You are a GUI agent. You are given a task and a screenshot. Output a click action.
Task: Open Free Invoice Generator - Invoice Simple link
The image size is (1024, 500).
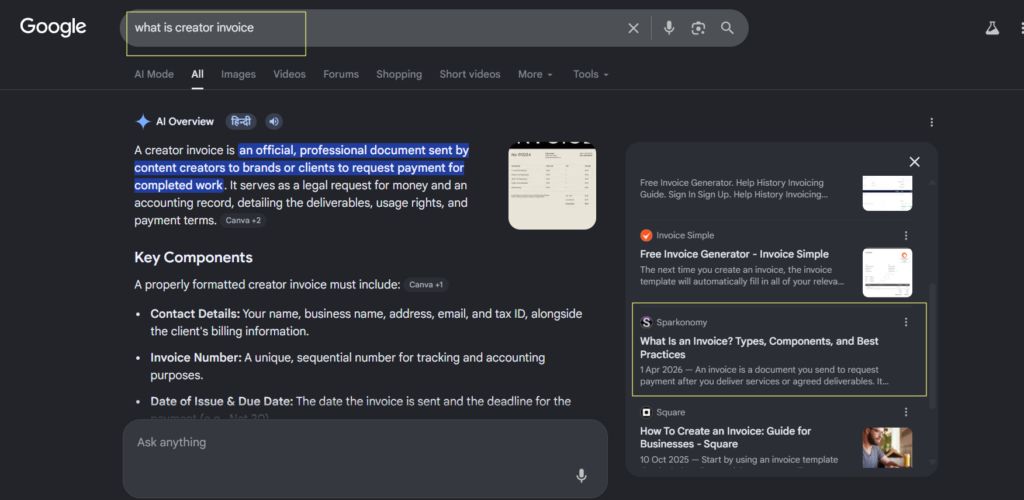734,255
